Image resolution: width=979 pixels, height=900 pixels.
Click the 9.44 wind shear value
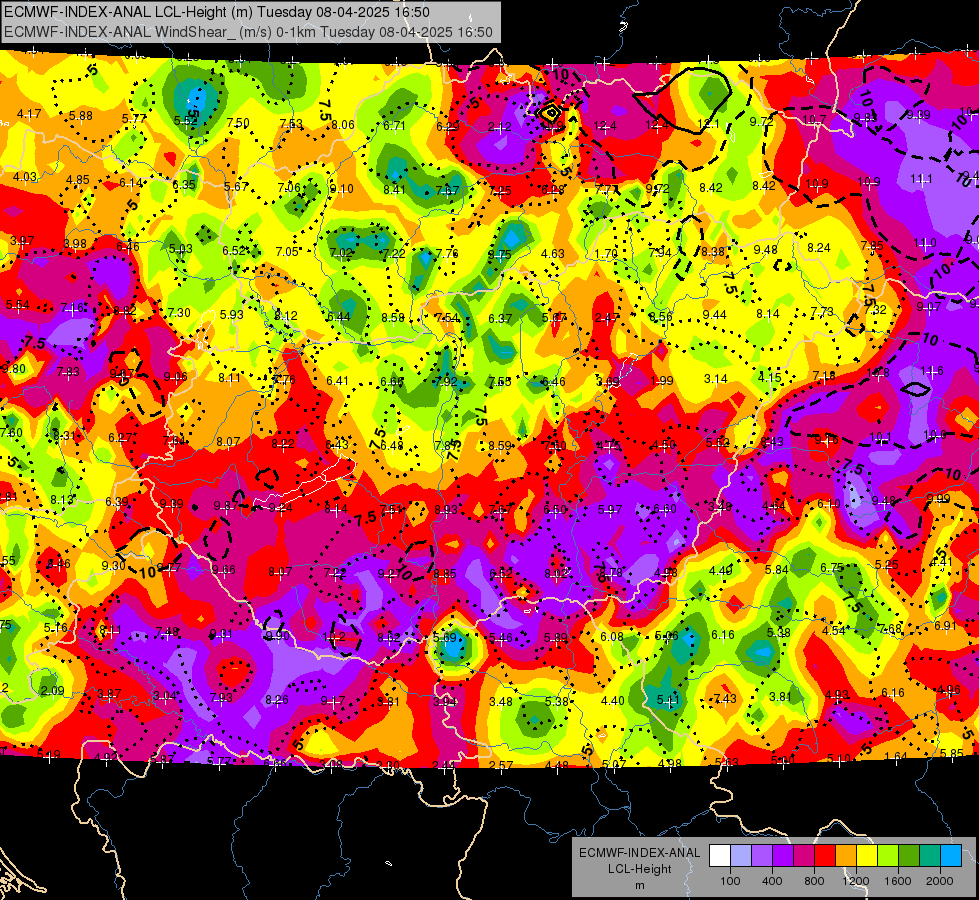(x=714, y=314)
